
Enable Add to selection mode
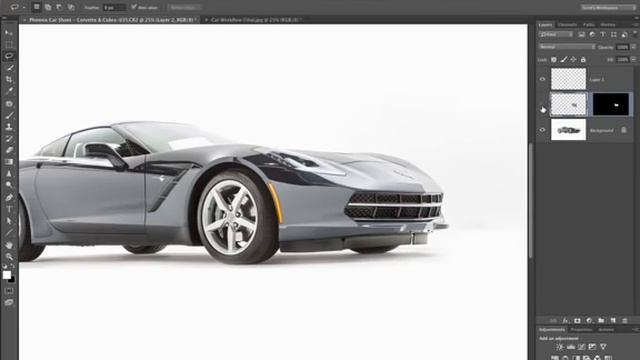click(x=48, y=7)
